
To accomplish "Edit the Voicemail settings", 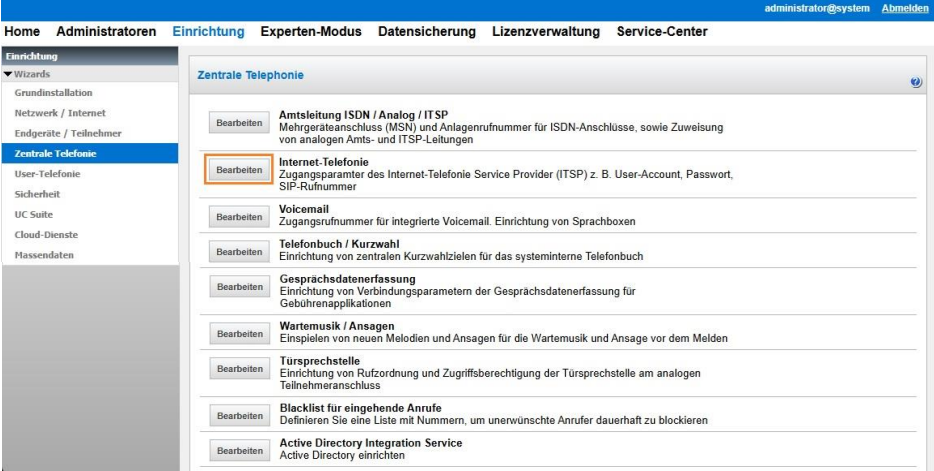I will point(239,216).
